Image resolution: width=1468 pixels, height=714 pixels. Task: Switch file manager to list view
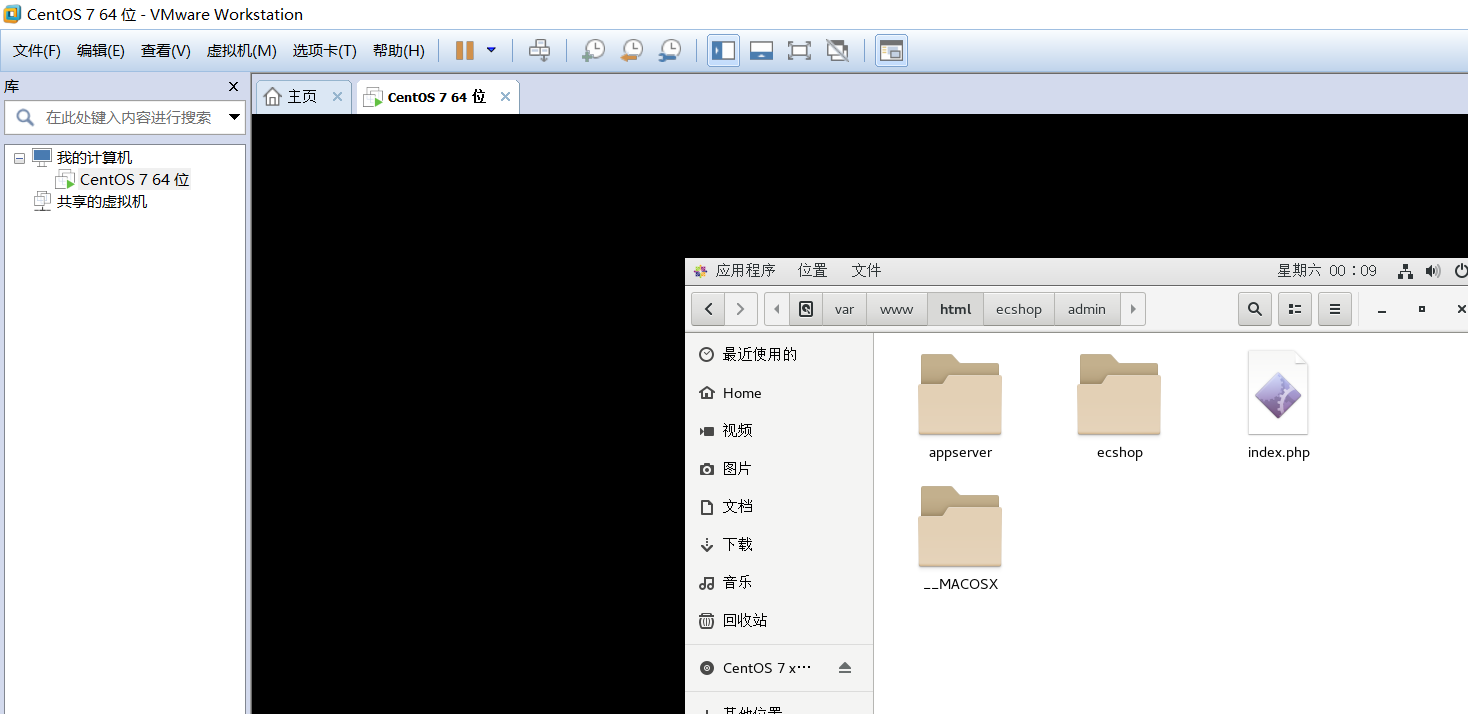(1294, 309)
